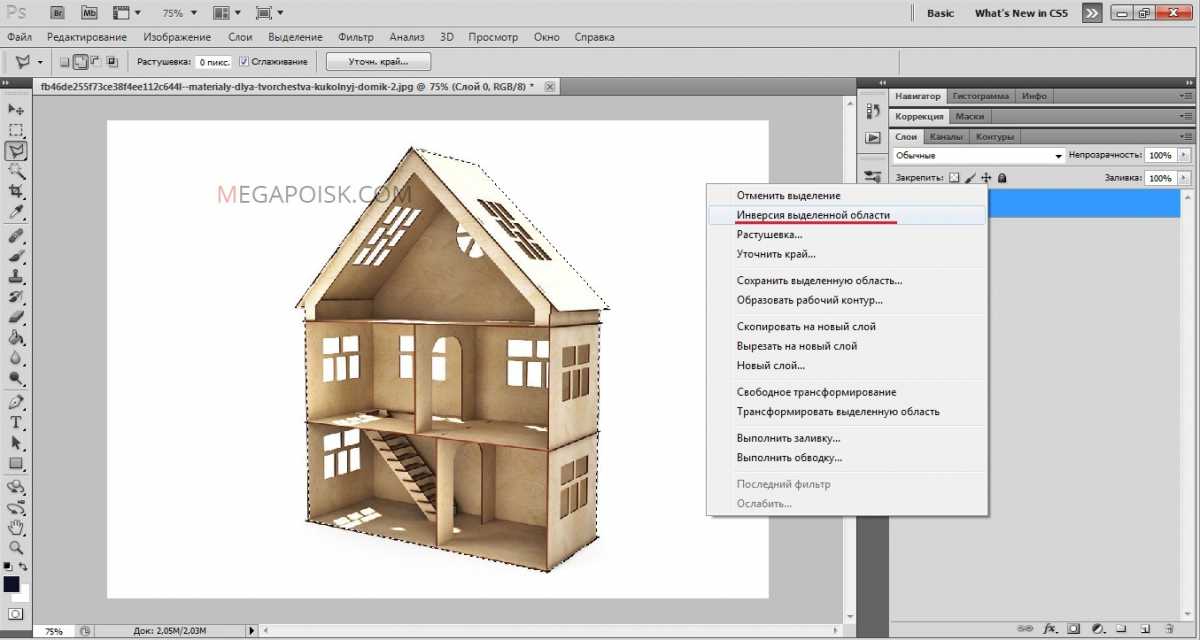The height and width of the screenshot is (640, 1200).
Task: Select the Hand tool
Action: pos(16,527)
